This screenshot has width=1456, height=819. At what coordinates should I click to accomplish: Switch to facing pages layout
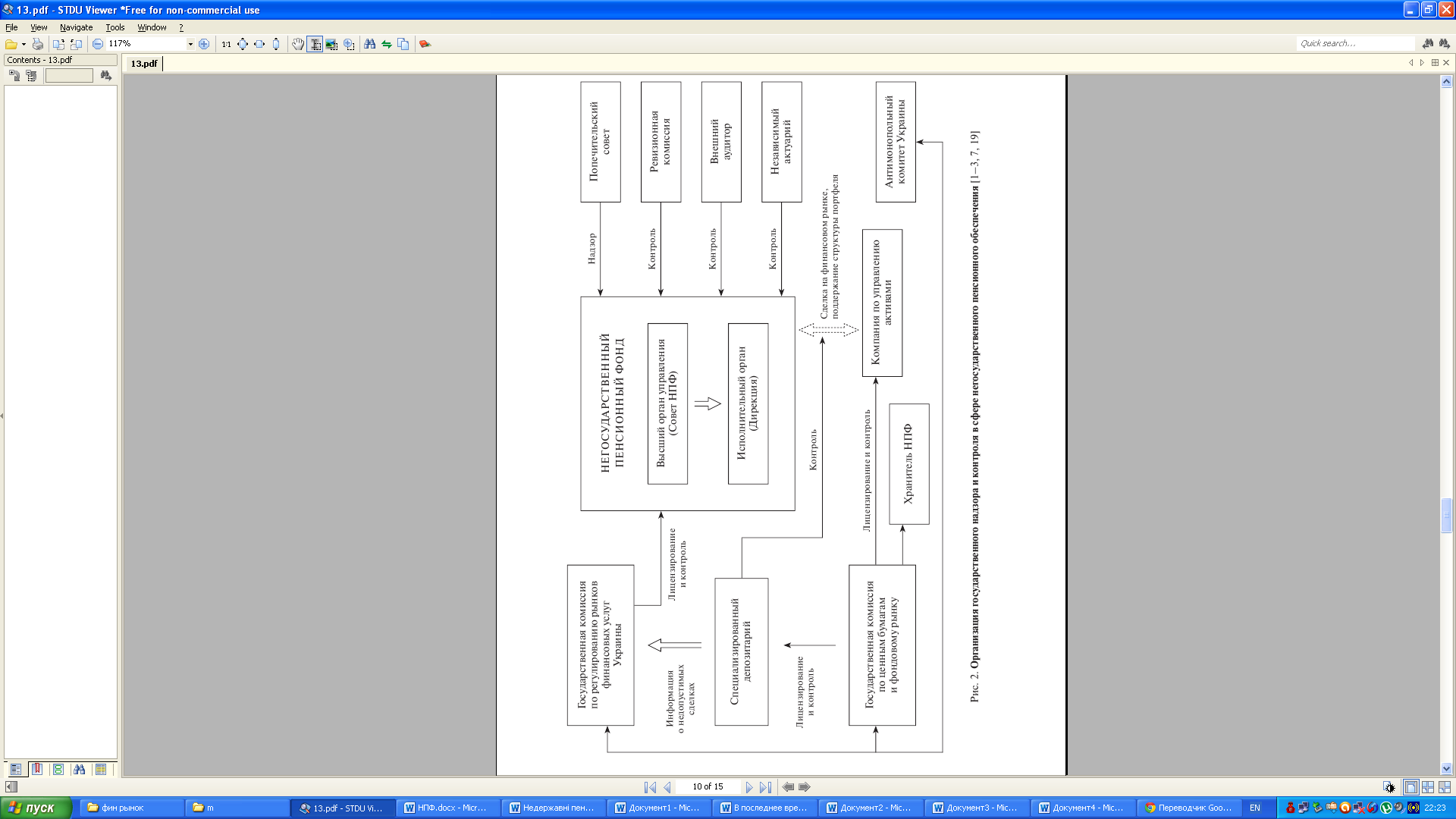[1428, 787]
